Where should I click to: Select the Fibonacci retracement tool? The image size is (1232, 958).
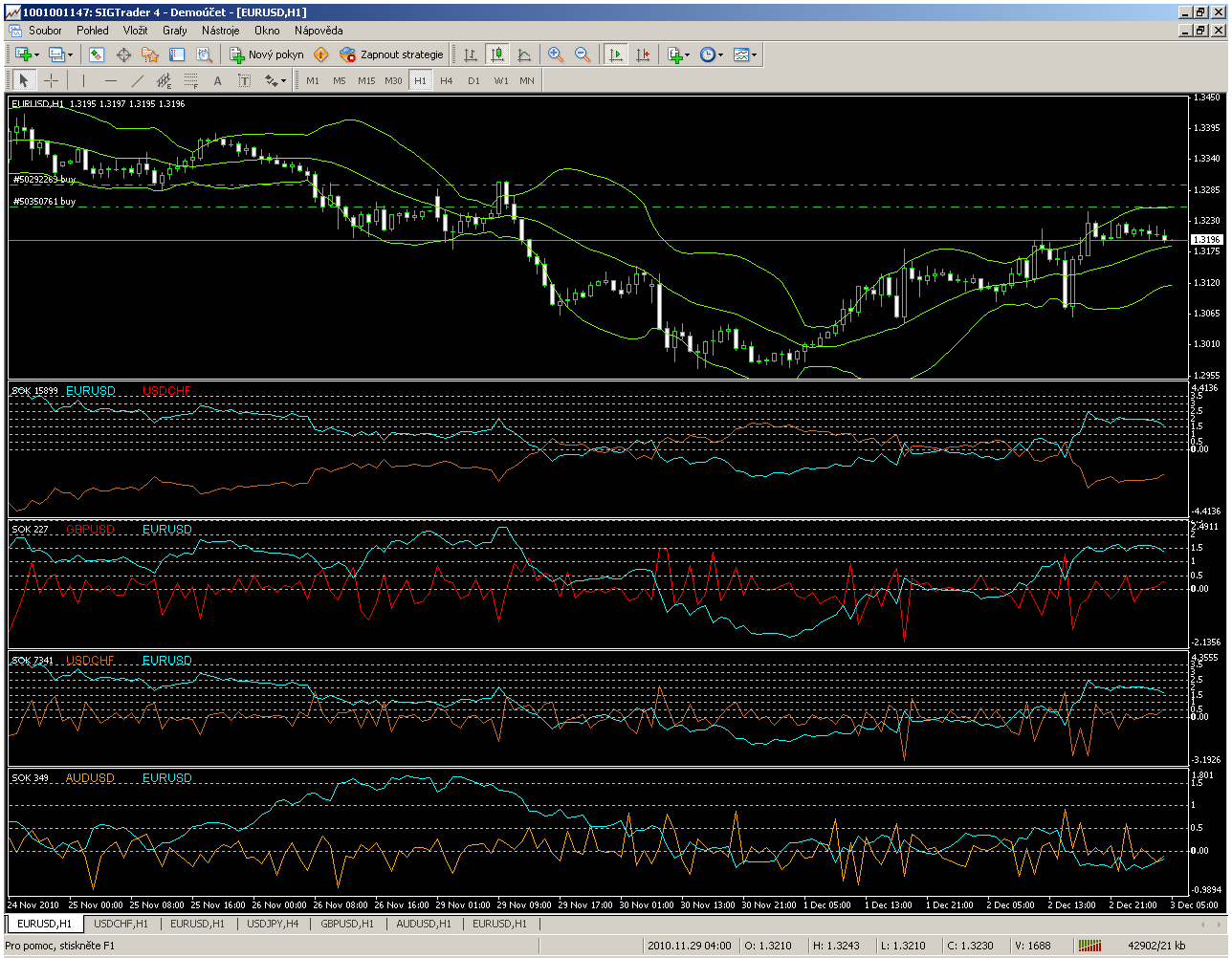coord(190,81)
